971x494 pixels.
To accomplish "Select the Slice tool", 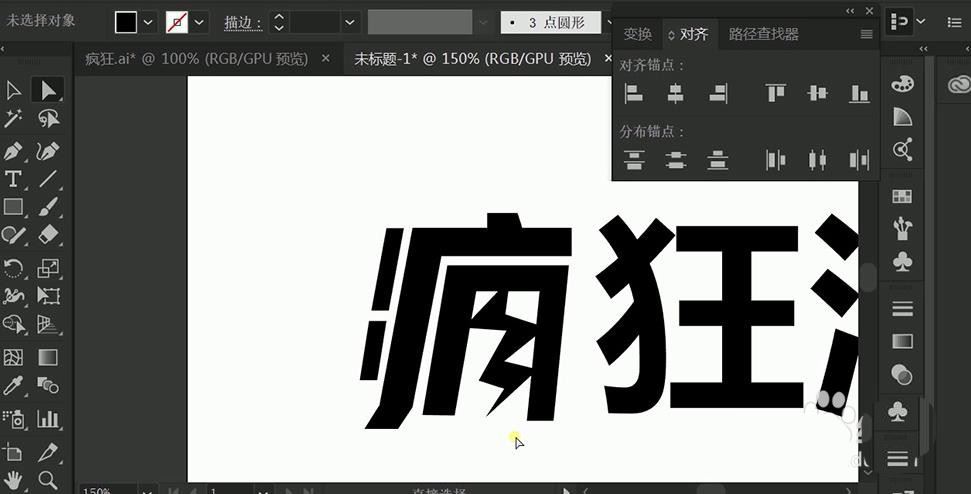I will click(x=48, y=453).
